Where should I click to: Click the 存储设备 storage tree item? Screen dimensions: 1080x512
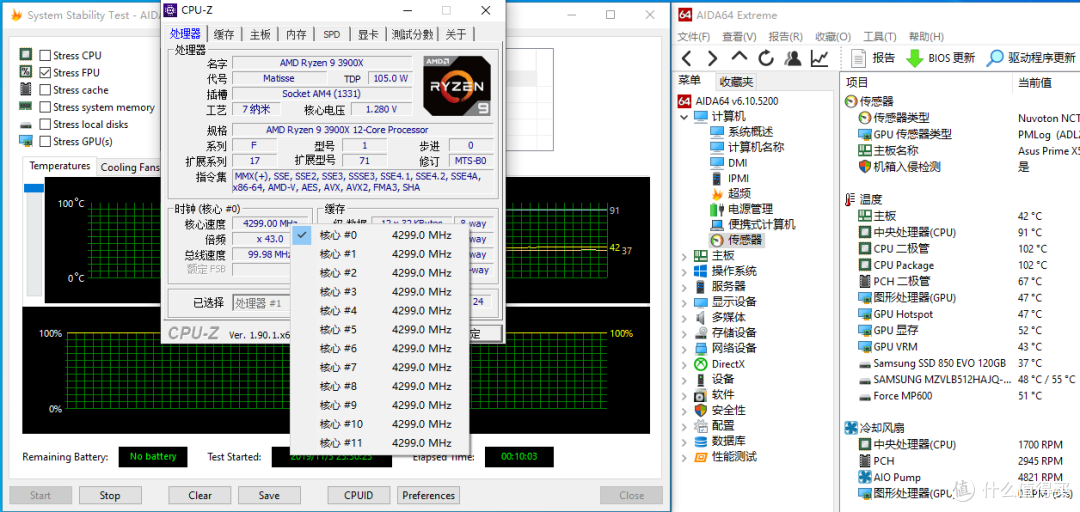click(726, 333)
